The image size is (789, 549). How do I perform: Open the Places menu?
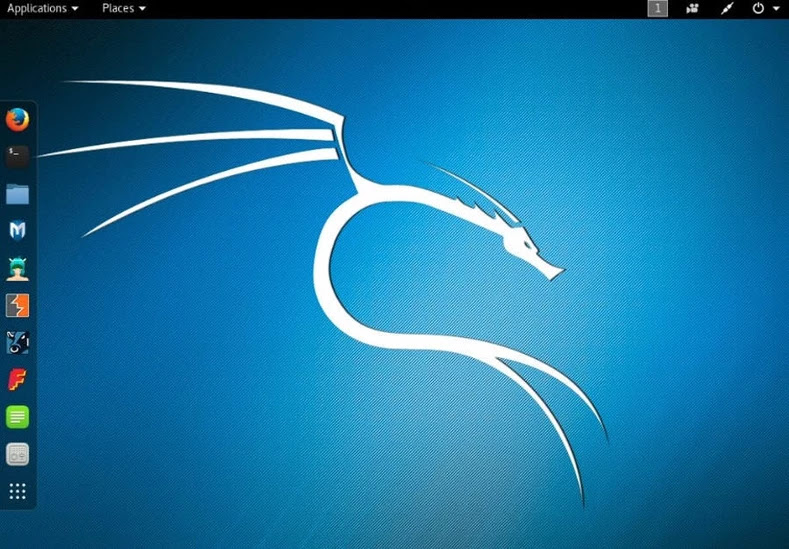(x=123, y=9)
